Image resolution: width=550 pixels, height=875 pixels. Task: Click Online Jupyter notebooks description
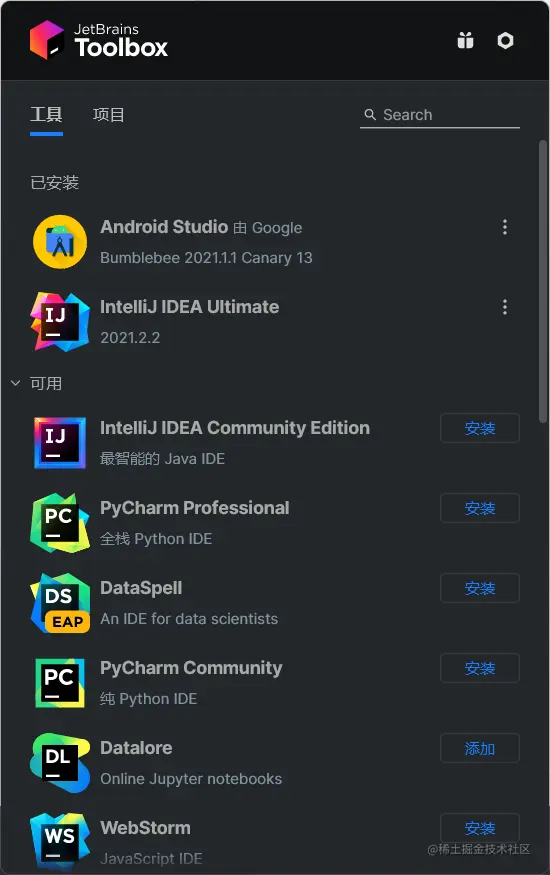(191, 778)
